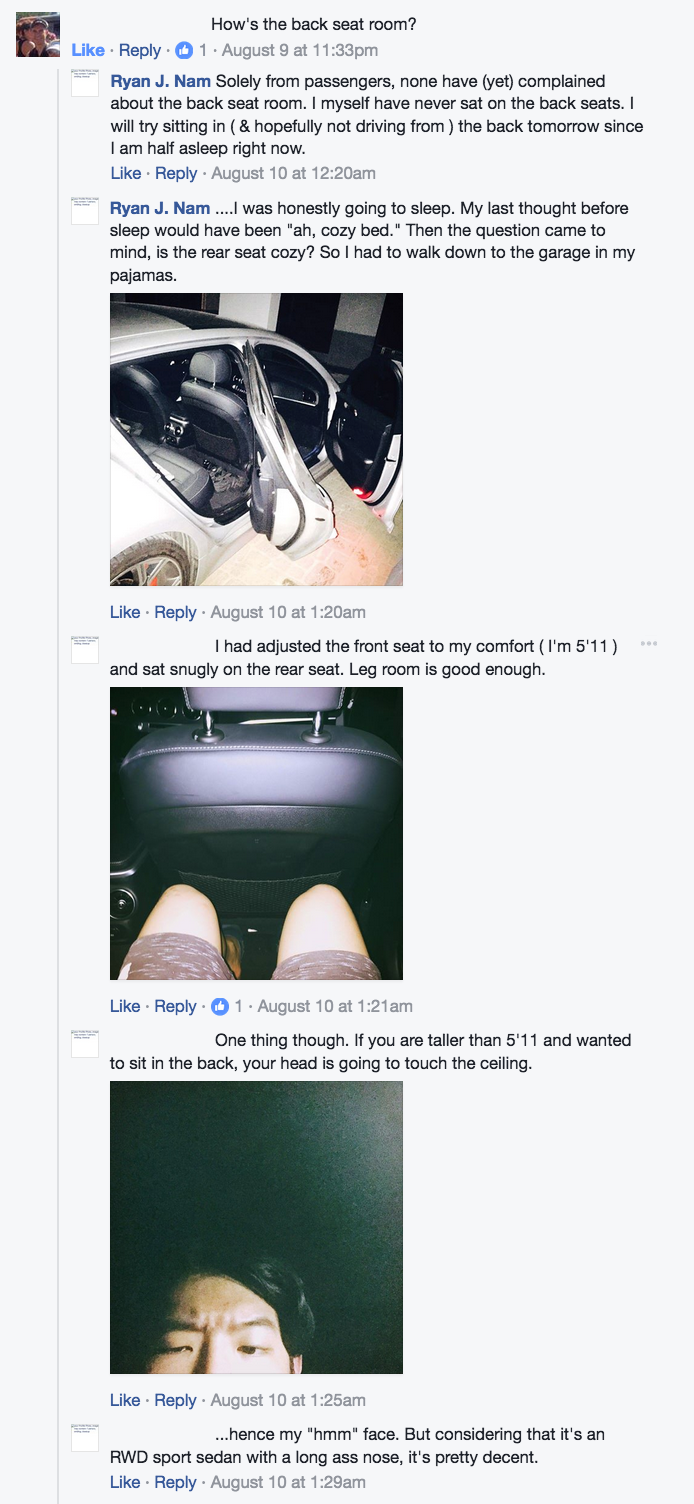The image size is (694, 1504).
Task: Open the photo of the white car with its doors open
Action: pos(256,439)
